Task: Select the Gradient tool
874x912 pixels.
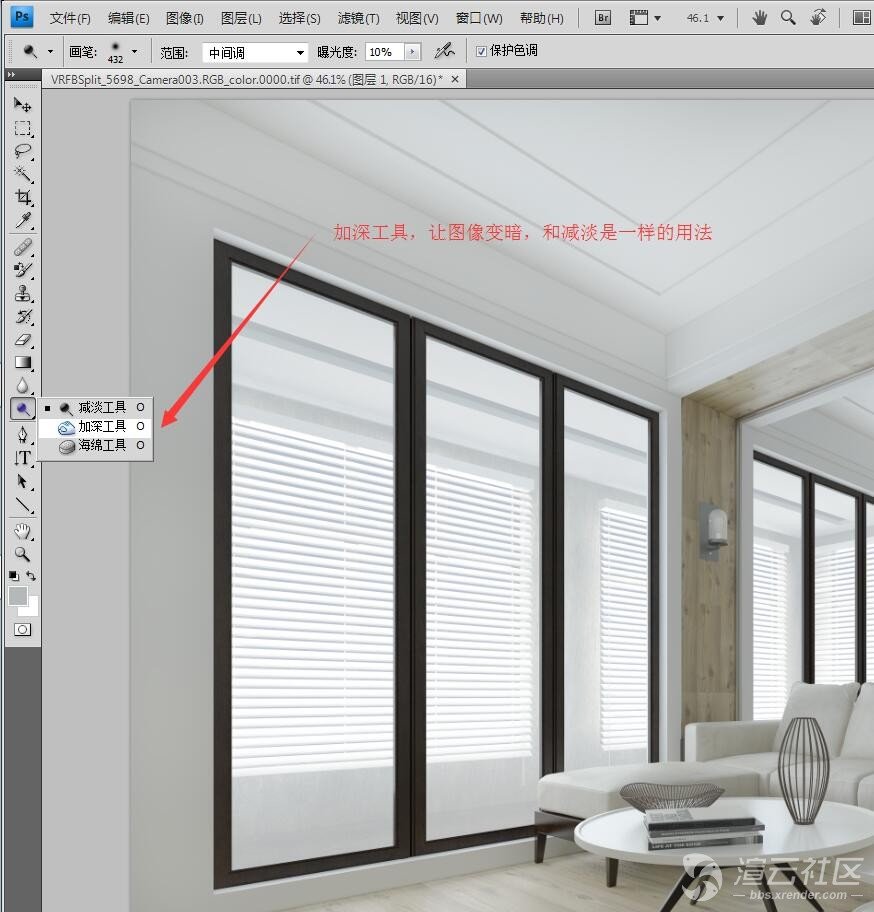Action: pyautogui.click(x=23, y=362)
